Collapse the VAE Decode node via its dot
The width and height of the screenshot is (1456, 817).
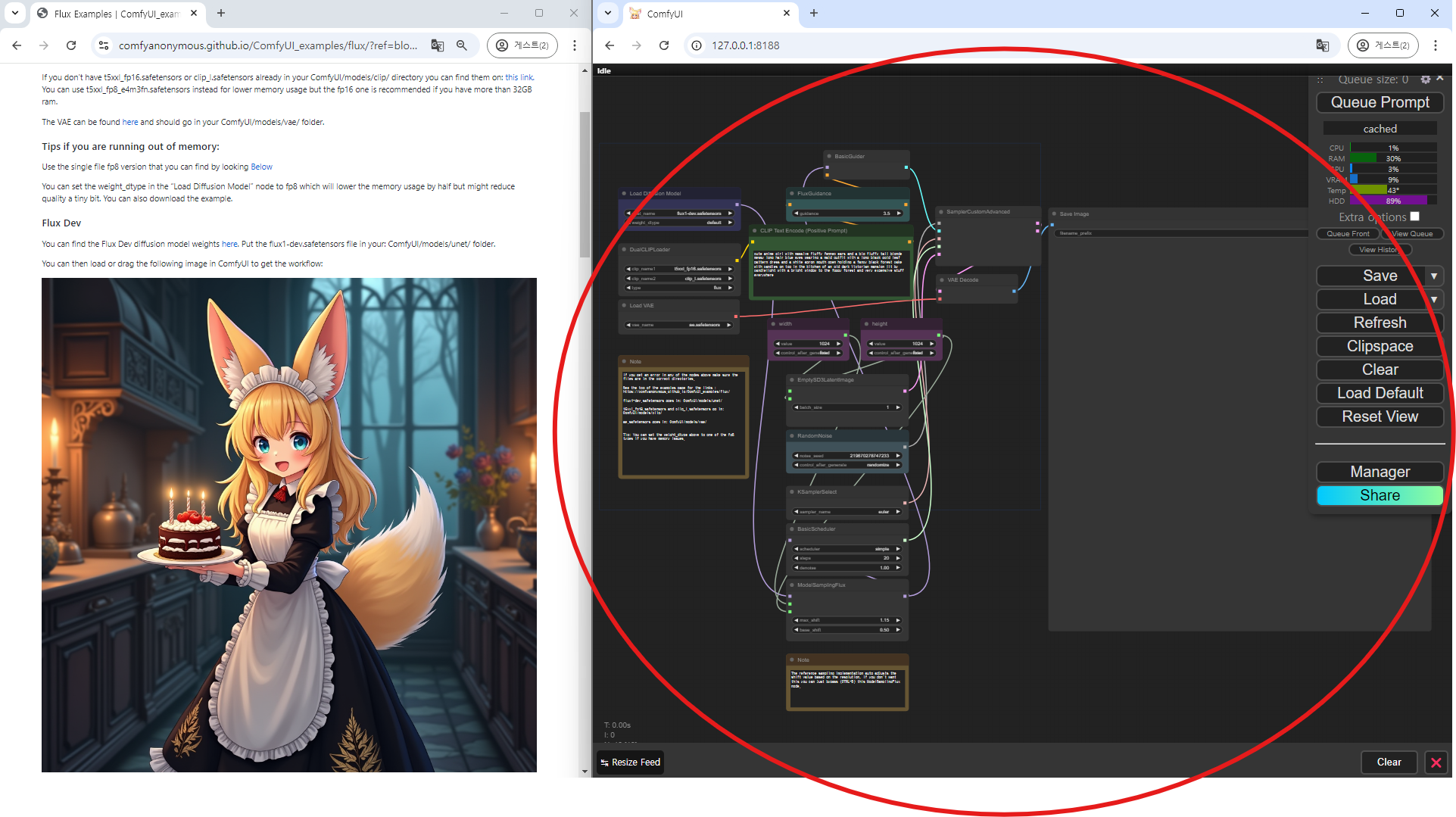pyautogui.click(x=941, y=280)
